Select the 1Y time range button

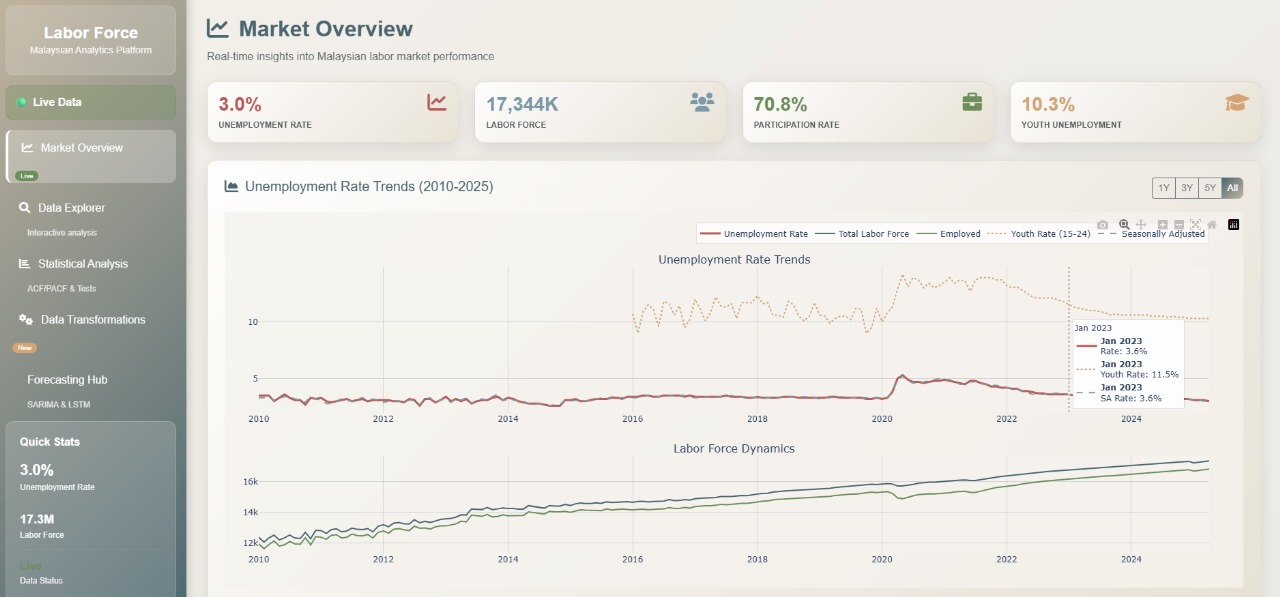pyautogui.click(x=1163, y=188)
